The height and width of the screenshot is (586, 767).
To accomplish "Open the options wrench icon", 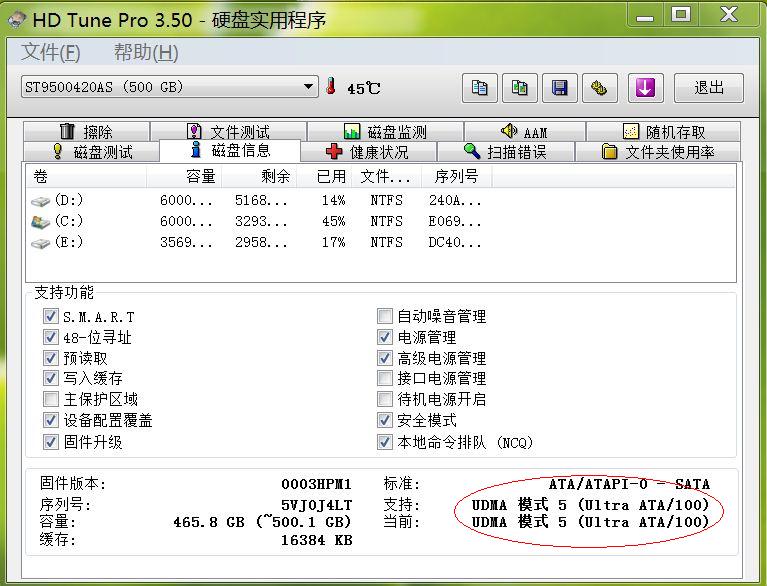I will coord(599,88).
